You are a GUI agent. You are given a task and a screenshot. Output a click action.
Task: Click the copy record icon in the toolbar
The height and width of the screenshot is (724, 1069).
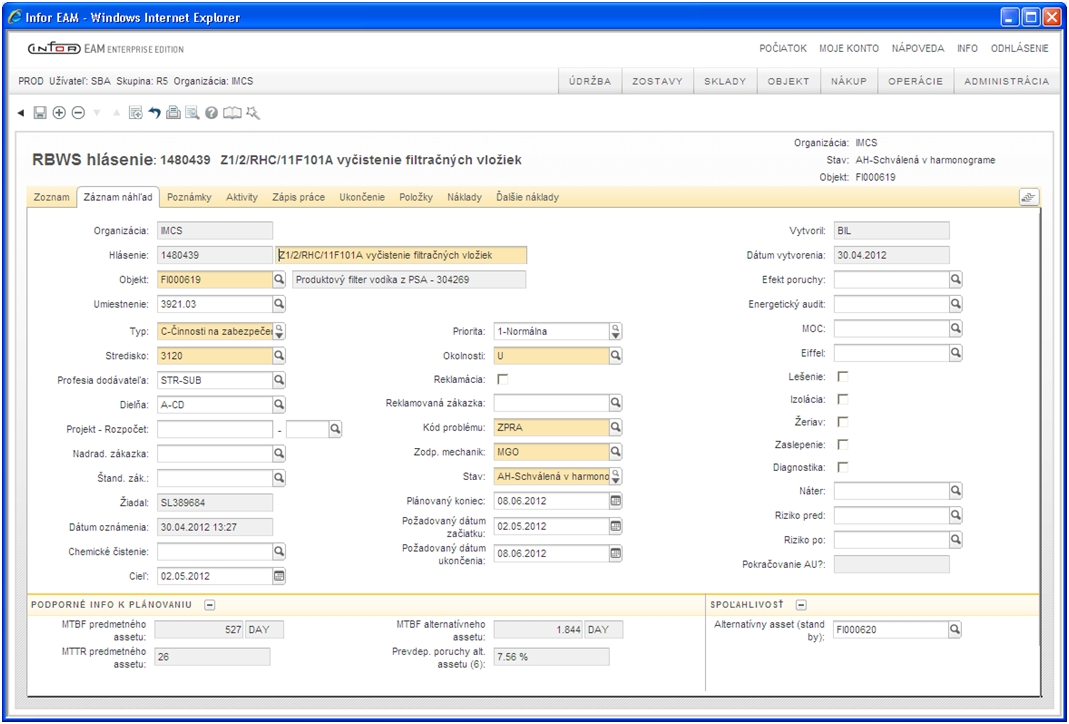point(136,113)
